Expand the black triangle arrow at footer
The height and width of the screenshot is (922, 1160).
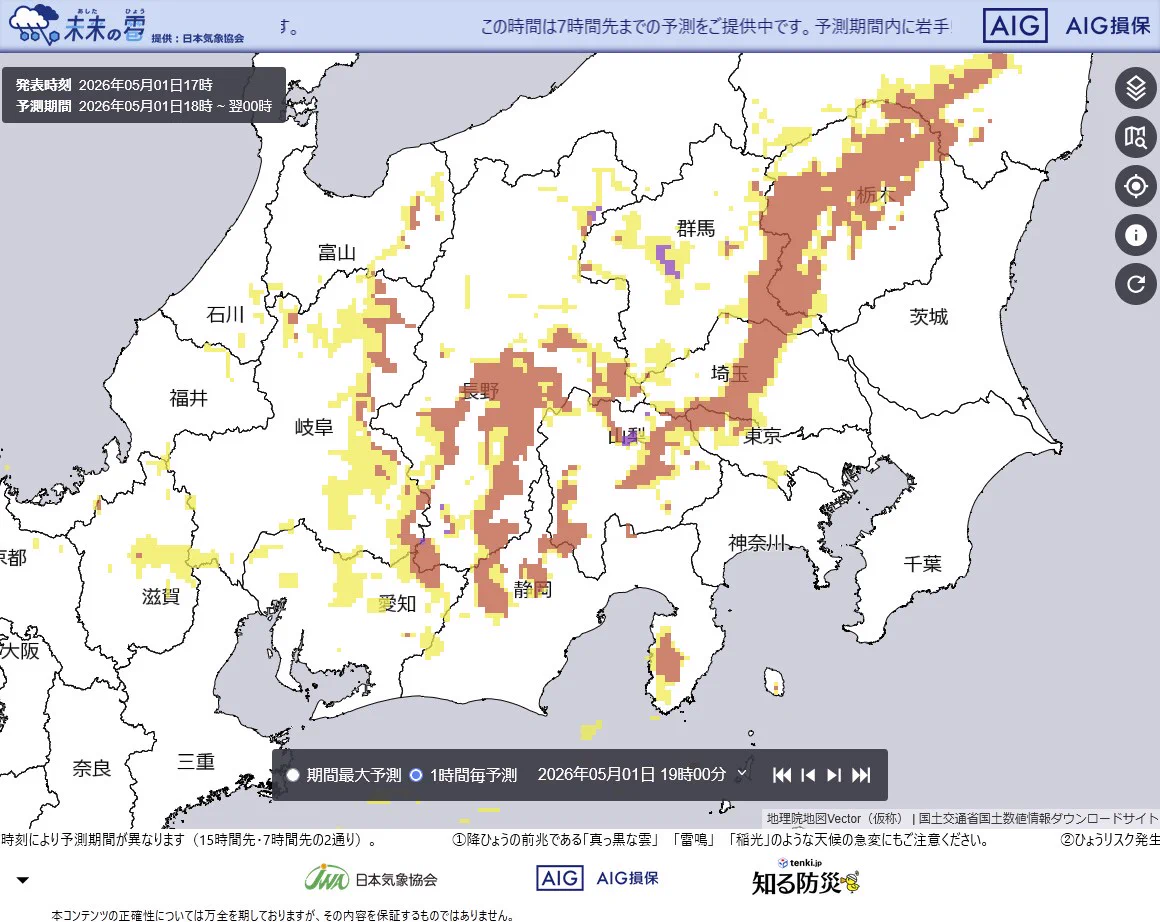[x=23, y=880]
